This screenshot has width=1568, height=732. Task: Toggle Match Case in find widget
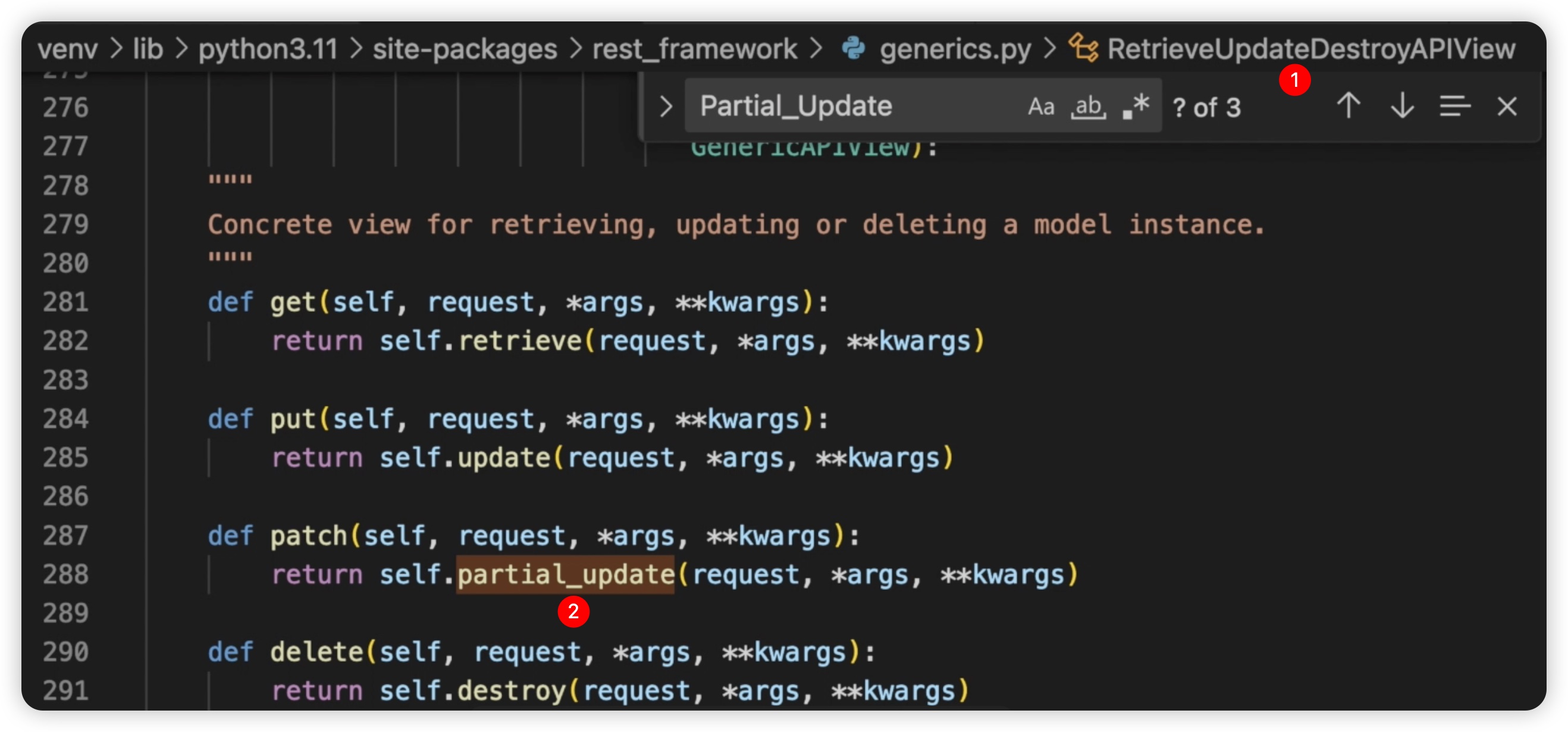pyautogui.click(x=1040, y=107)
